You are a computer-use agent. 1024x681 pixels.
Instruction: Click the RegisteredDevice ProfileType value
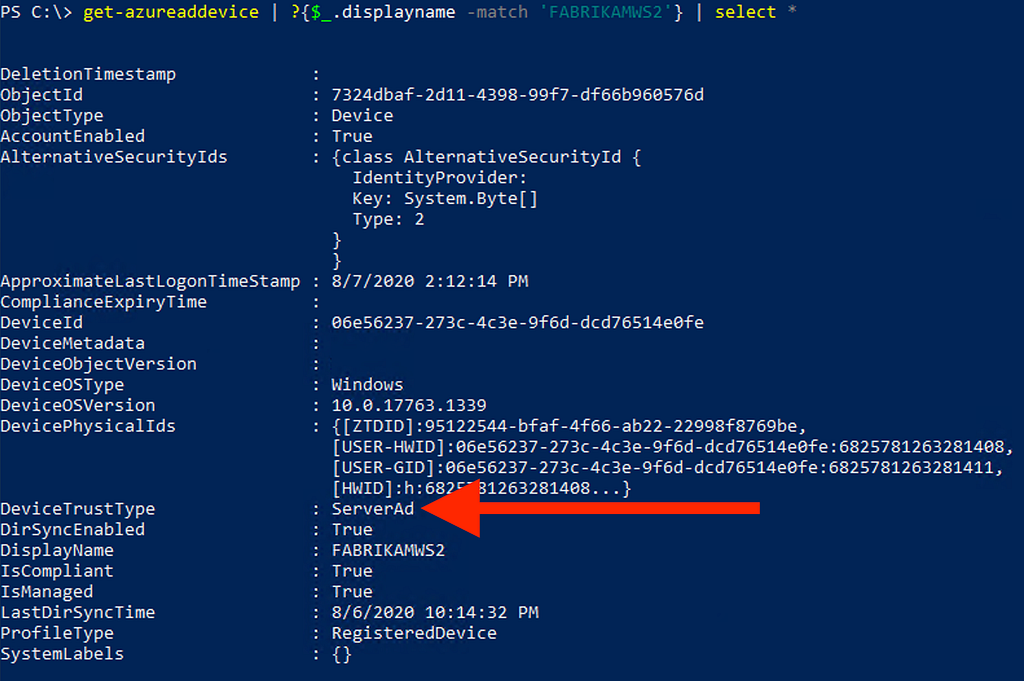[414, 633]
